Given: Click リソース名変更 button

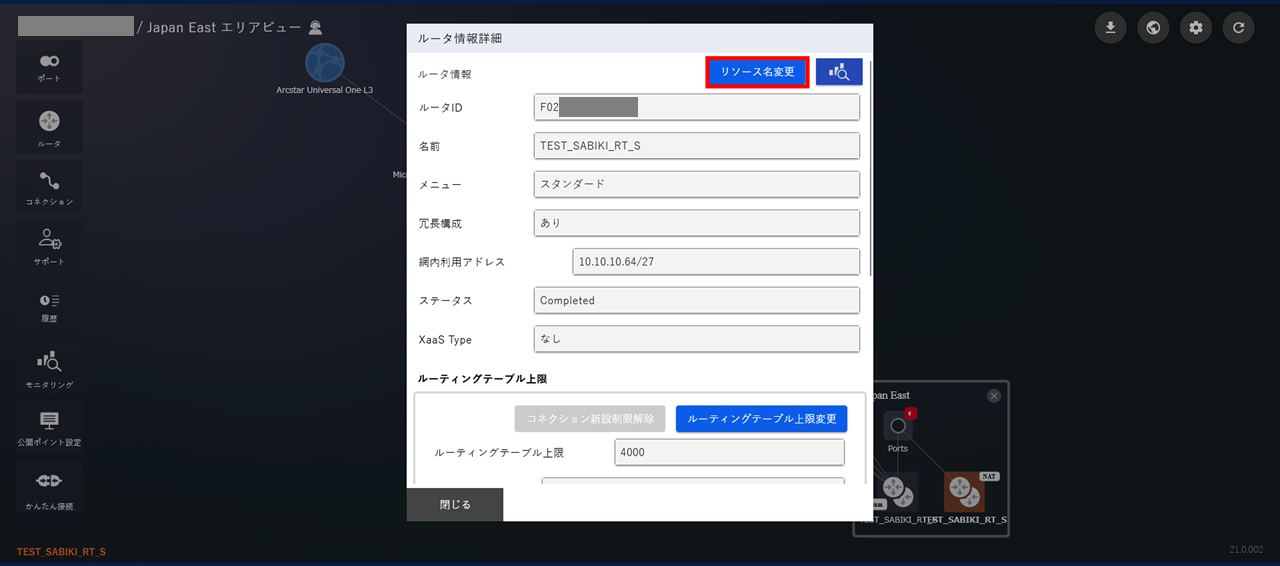Looking at the screenshot, I should pyautogui.click(x=758, y=72).
